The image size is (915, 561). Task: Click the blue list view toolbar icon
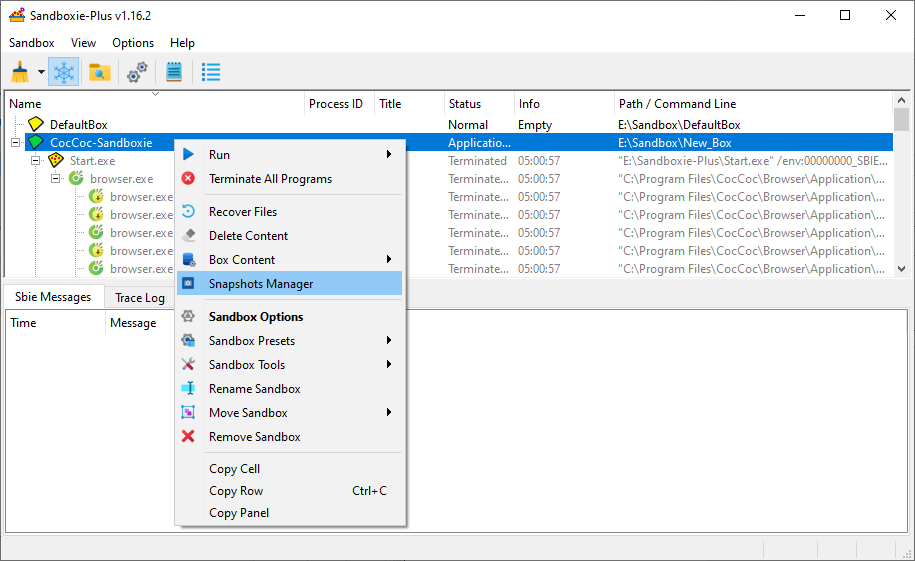click(x=211, y=72)
